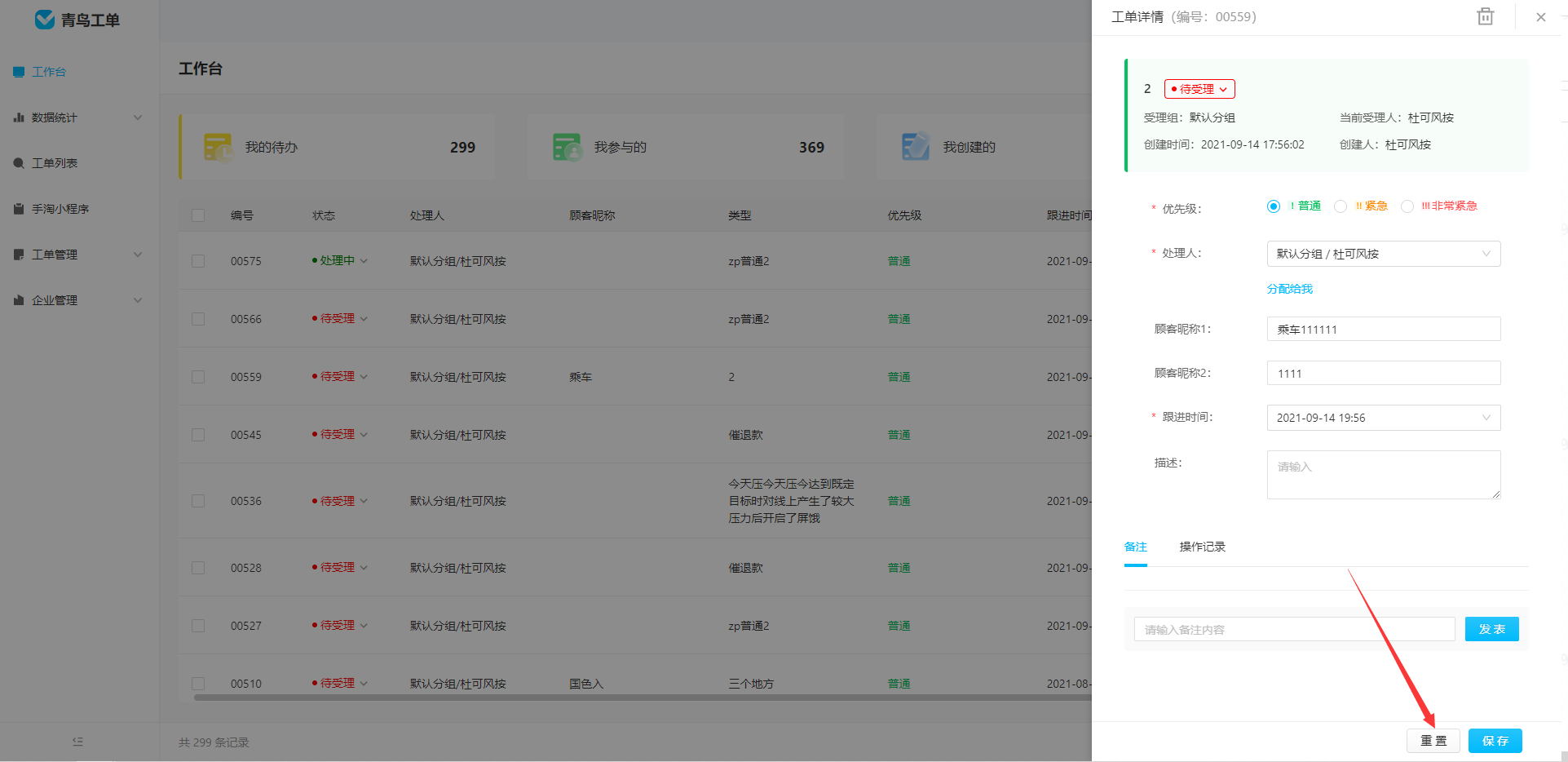Viewport: 1568px width, 762px height.
Task: Open status dropdown for order 00545
Action: tap(340, 435)
